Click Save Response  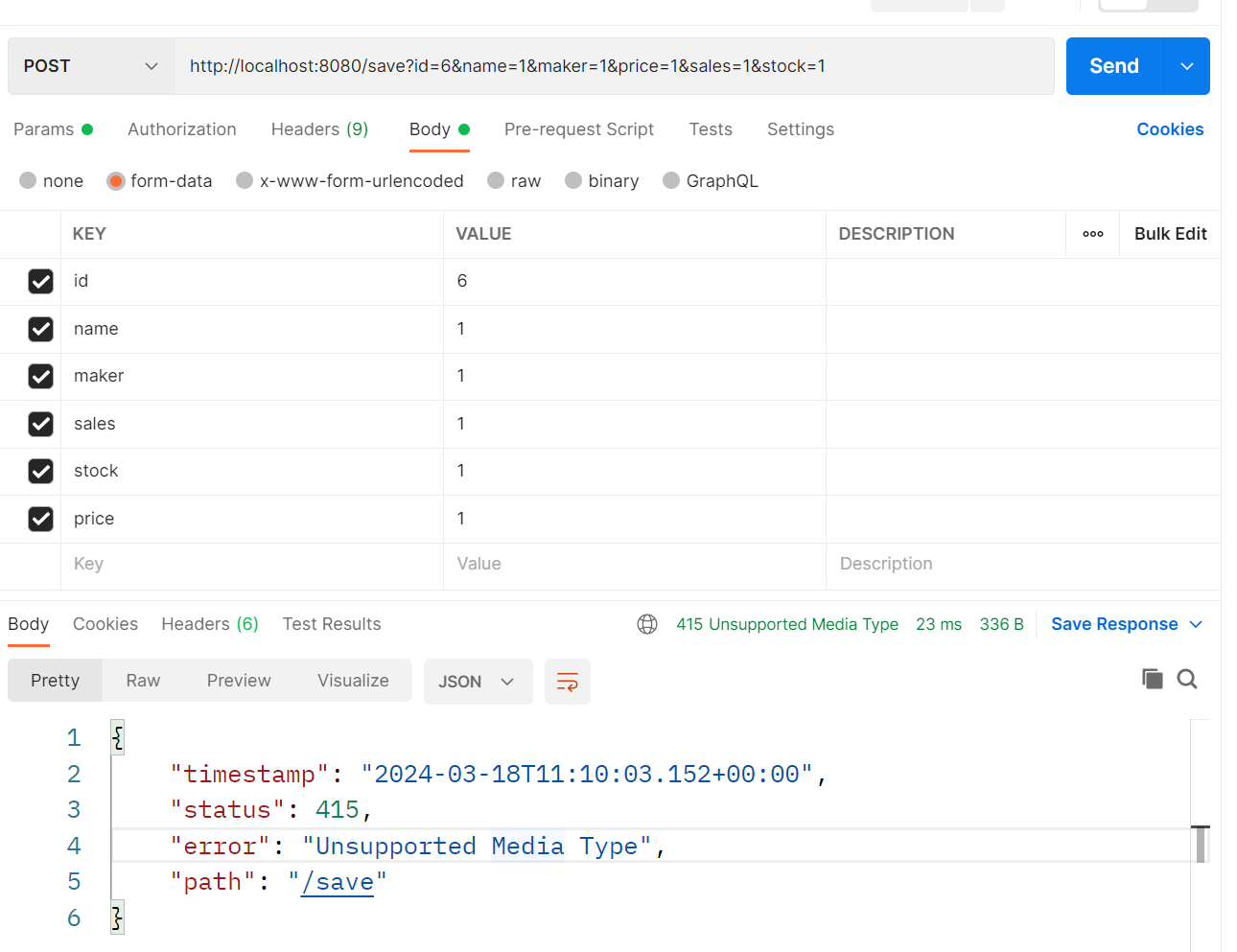tap(1114, 624)
